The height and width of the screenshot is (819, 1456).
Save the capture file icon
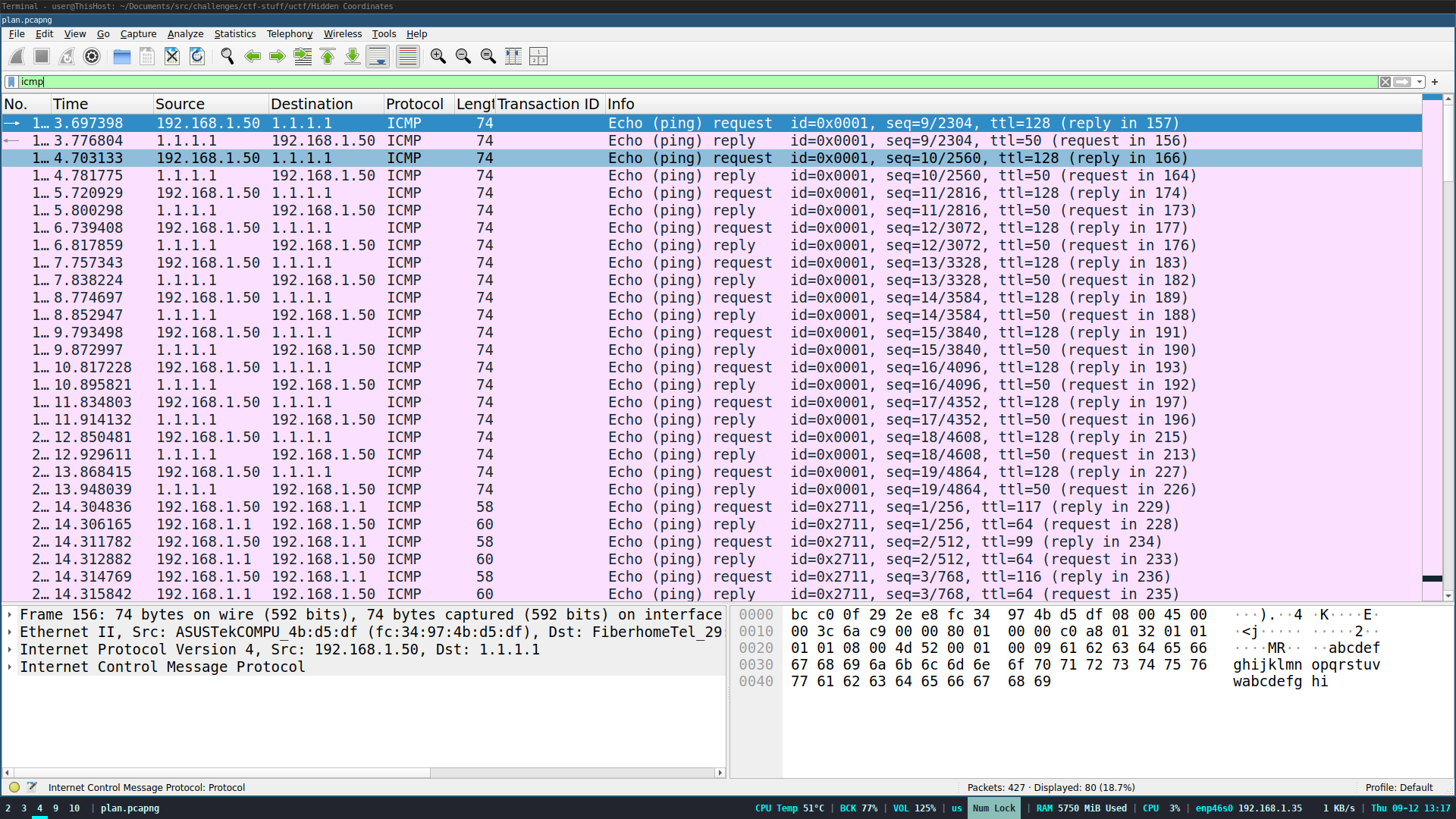click(x=147, y=56)
